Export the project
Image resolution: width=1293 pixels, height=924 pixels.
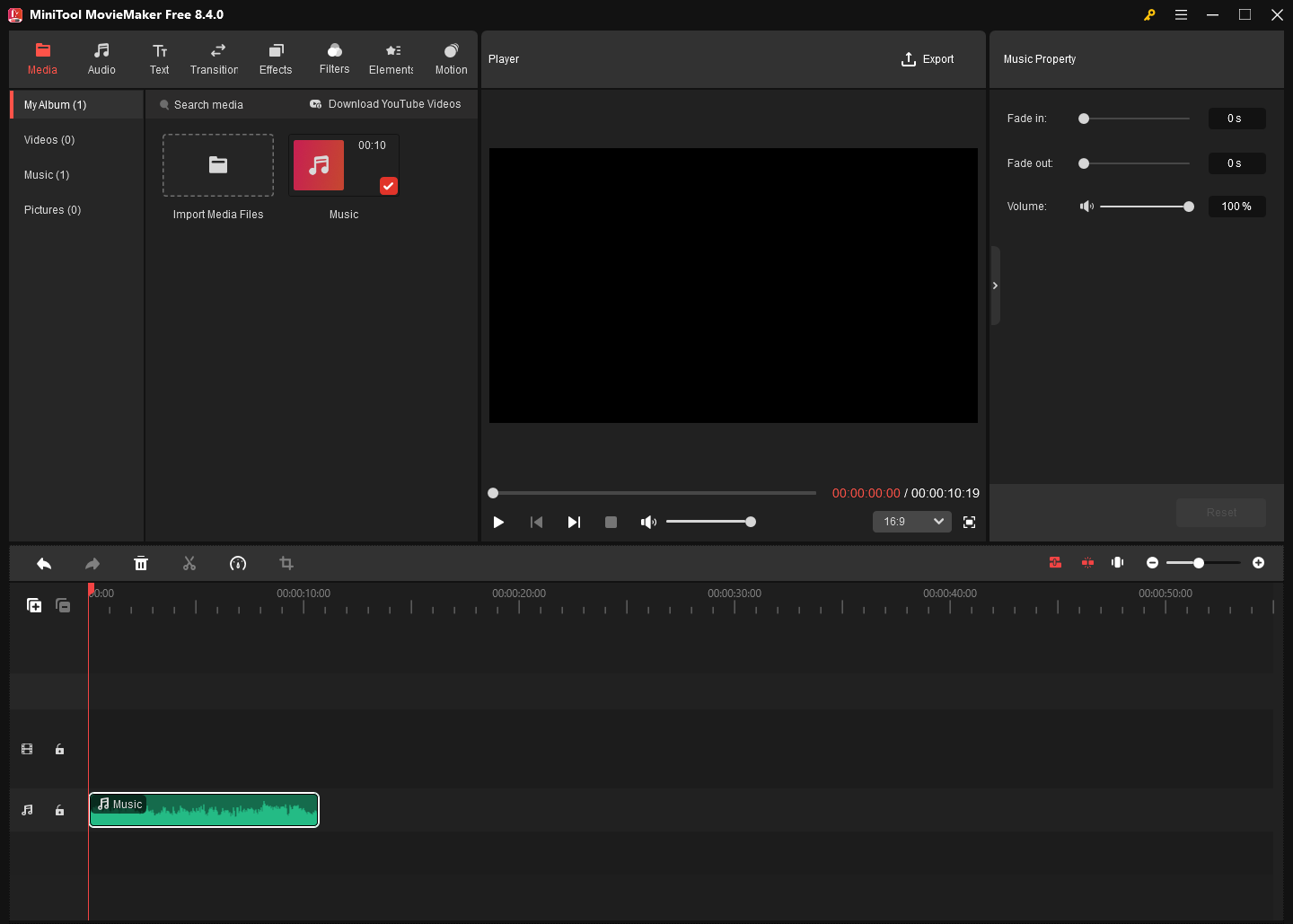coord(928,58)
